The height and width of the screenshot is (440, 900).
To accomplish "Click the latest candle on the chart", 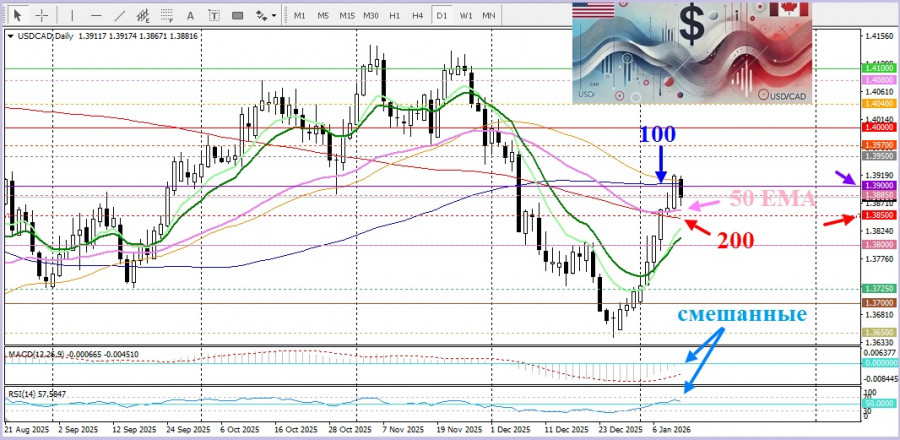I will coord(681,191).
